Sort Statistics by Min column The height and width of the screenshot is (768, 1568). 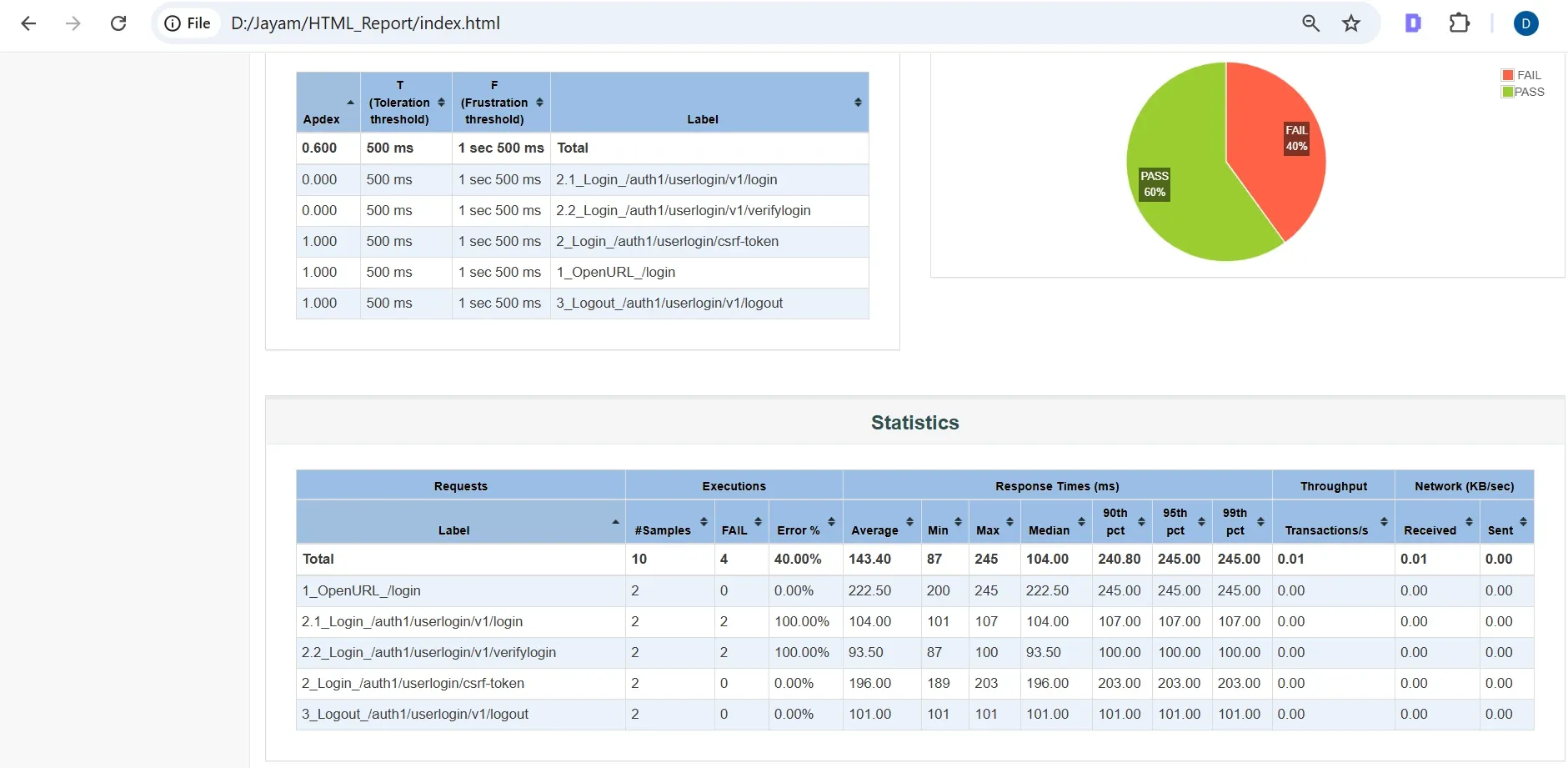tap(945, 522)
